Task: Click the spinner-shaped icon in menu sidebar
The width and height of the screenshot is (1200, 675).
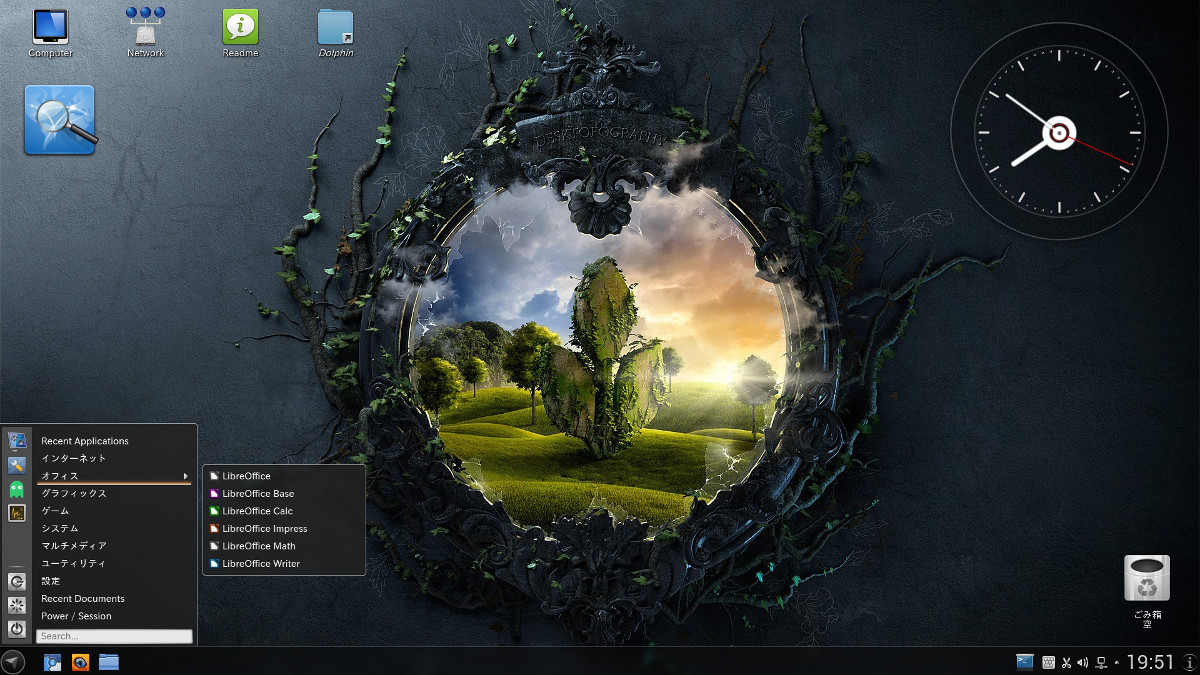Action: pyautogui.click(x=16, y=605)
